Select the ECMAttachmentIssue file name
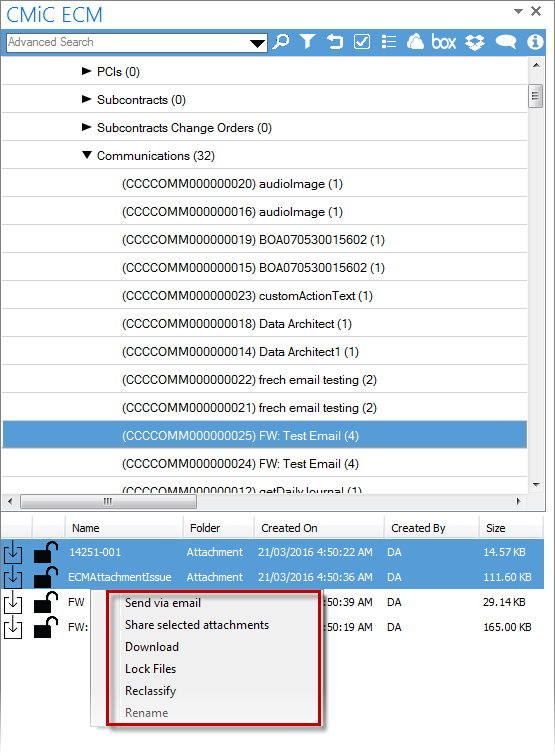The width and height of the screenshot is (555, 756). [x=120, y=577]
